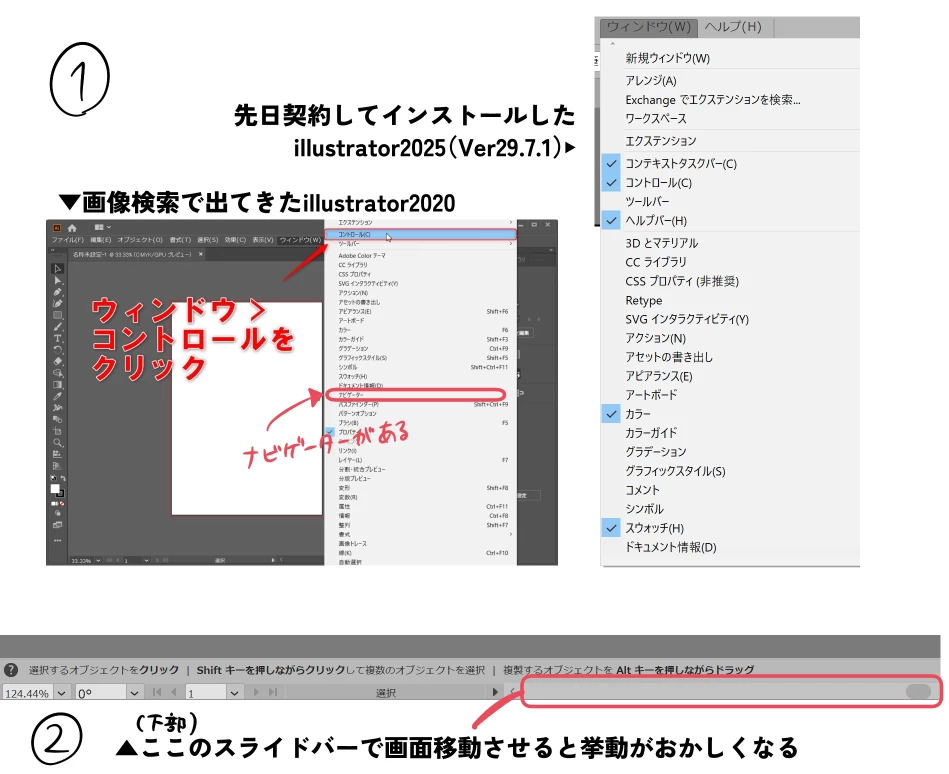Toggle ヘルプバー(H) checkmark

[x=611, y=220]
